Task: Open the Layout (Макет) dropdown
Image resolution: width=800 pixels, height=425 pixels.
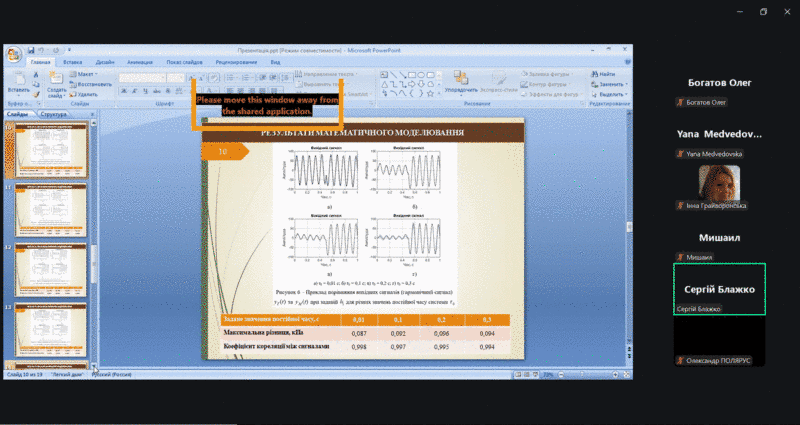Action: point(87,74)
